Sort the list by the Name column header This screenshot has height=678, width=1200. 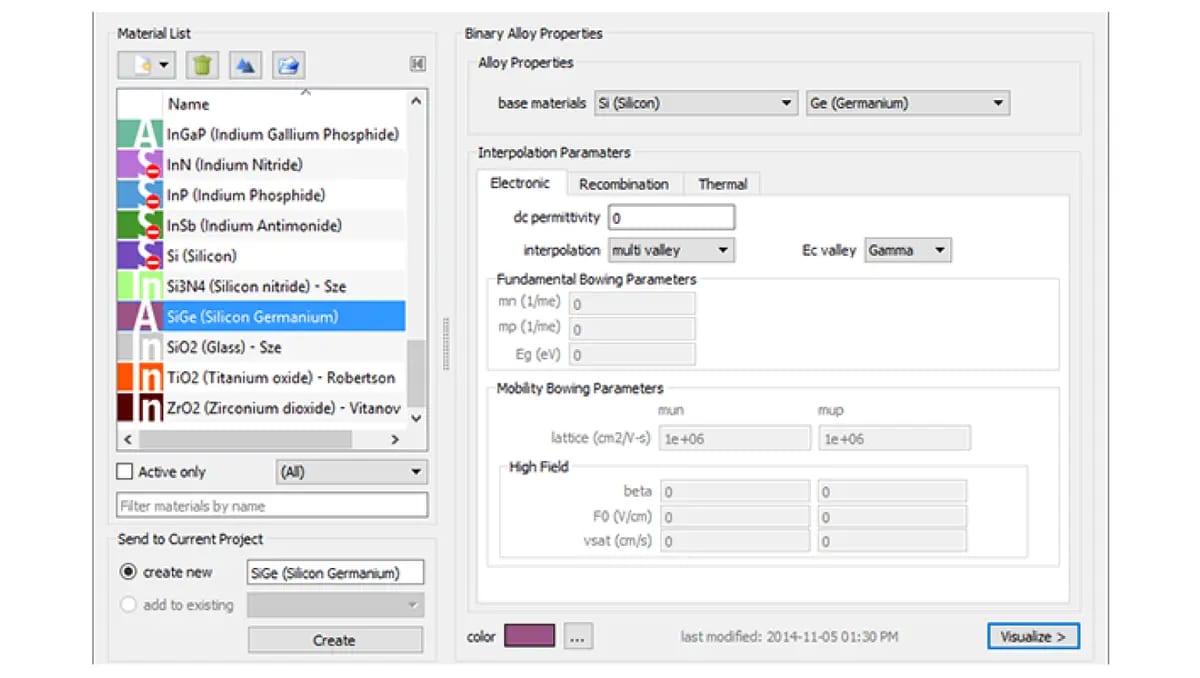[x=189, y=104]
